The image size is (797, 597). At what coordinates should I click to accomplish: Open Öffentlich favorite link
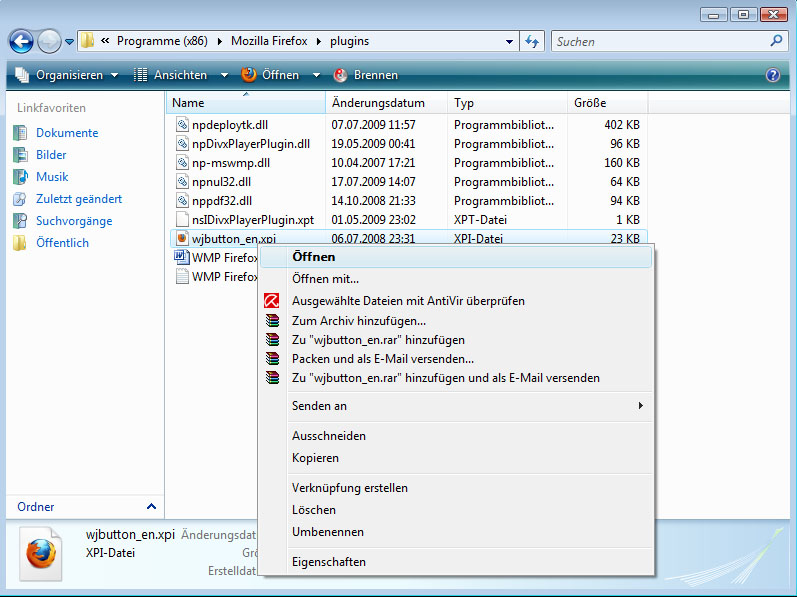tap(62, 243)
